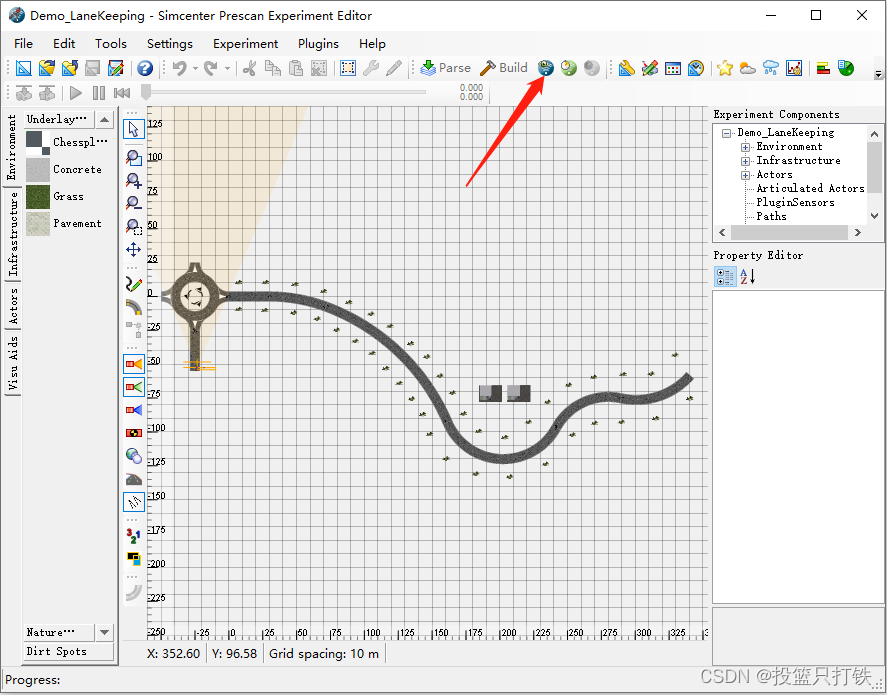Sort properties alphabetically A-Z
The image size is (887, 695).
coord(747,277)
